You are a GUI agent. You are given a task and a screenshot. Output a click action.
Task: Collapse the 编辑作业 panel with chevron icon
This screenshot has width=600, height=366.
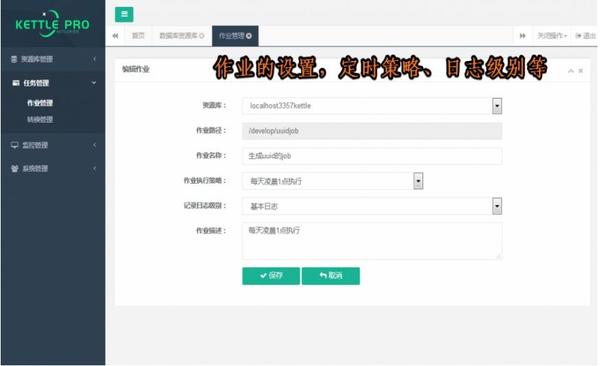[x=571, y=71]
